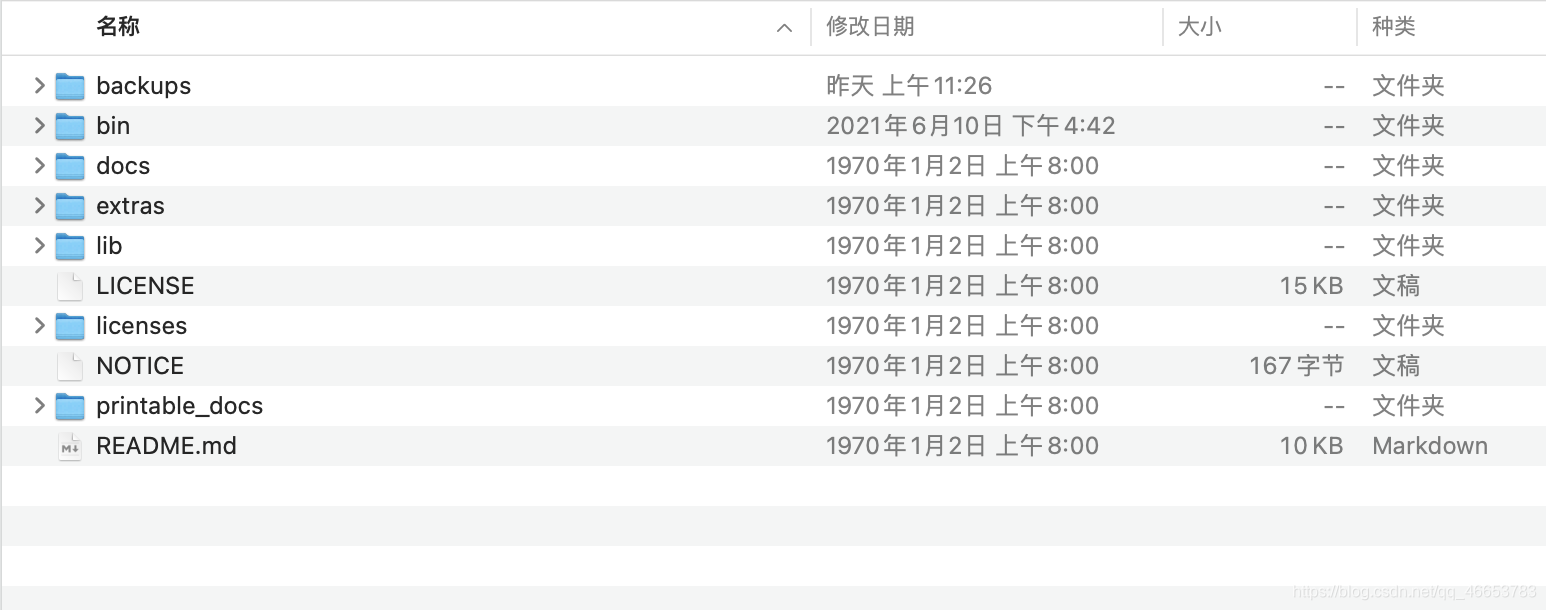
Task: Click the LICENSE document icon
Action: point(70,286)
